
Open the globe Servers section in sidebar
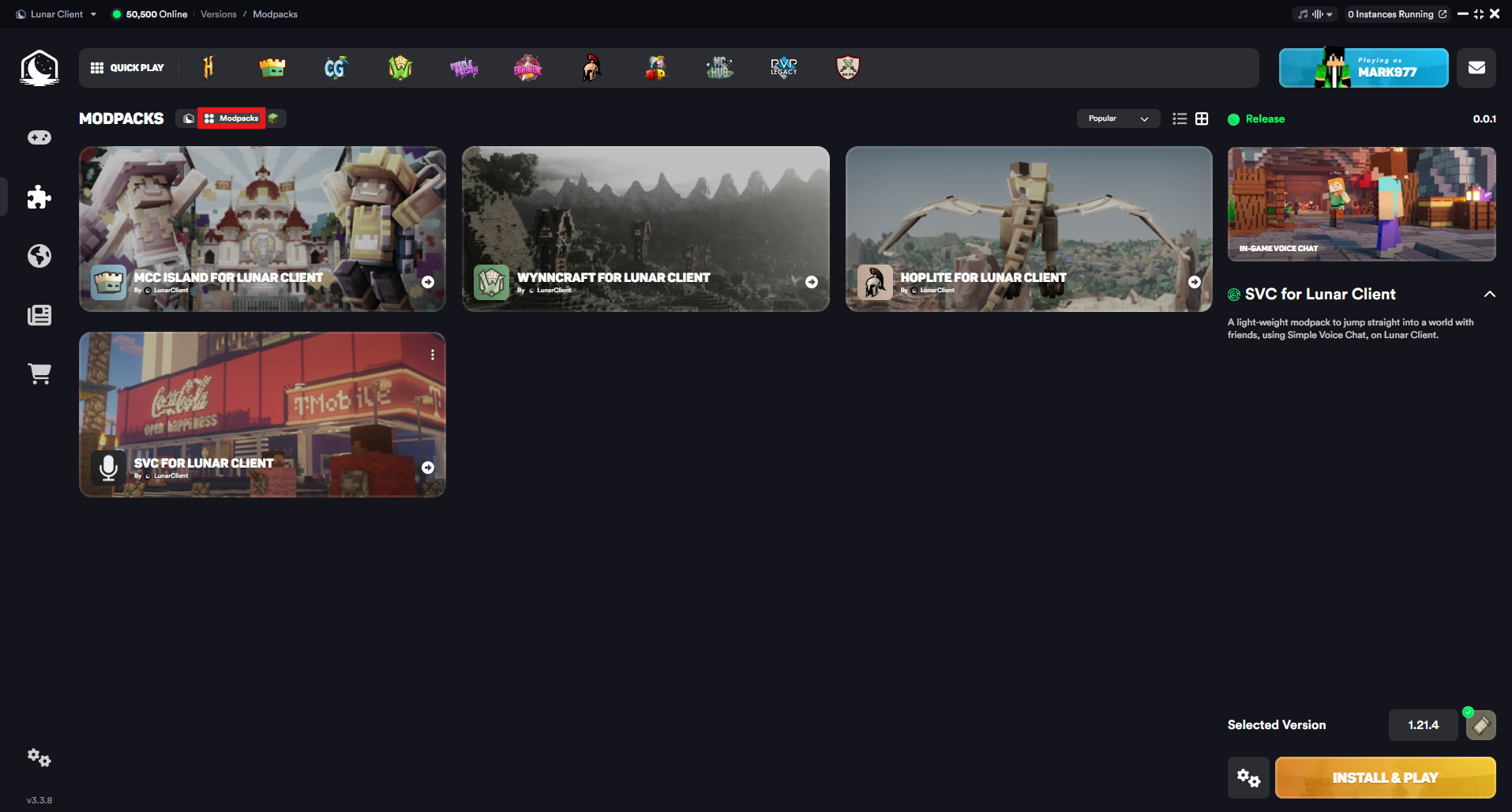[39, 256]
